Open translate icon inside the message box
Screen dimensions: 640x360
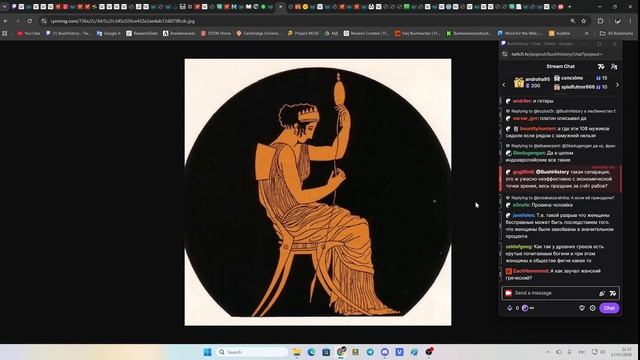tap(612, 293)
